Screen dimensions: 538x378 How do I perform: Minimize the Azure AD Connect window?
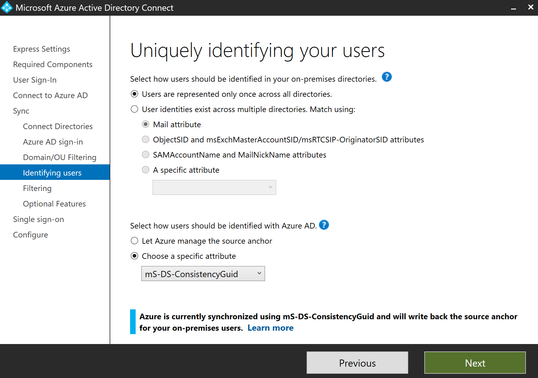(x=513, y=8)
